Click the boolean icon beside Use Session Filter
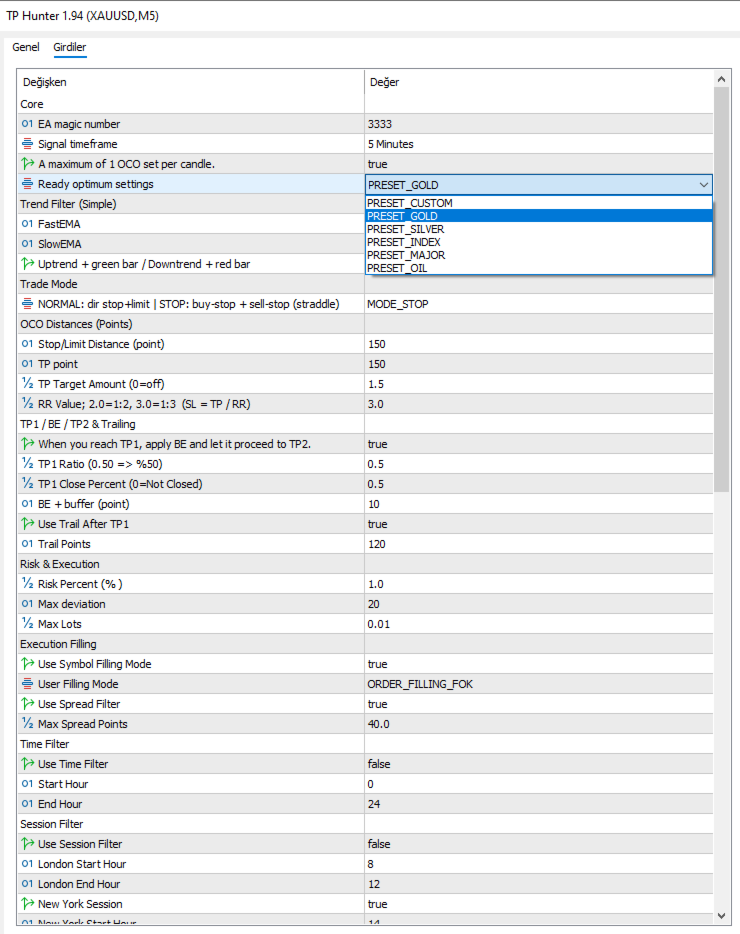This screenshot has width=740, height=934. (27, 844)
